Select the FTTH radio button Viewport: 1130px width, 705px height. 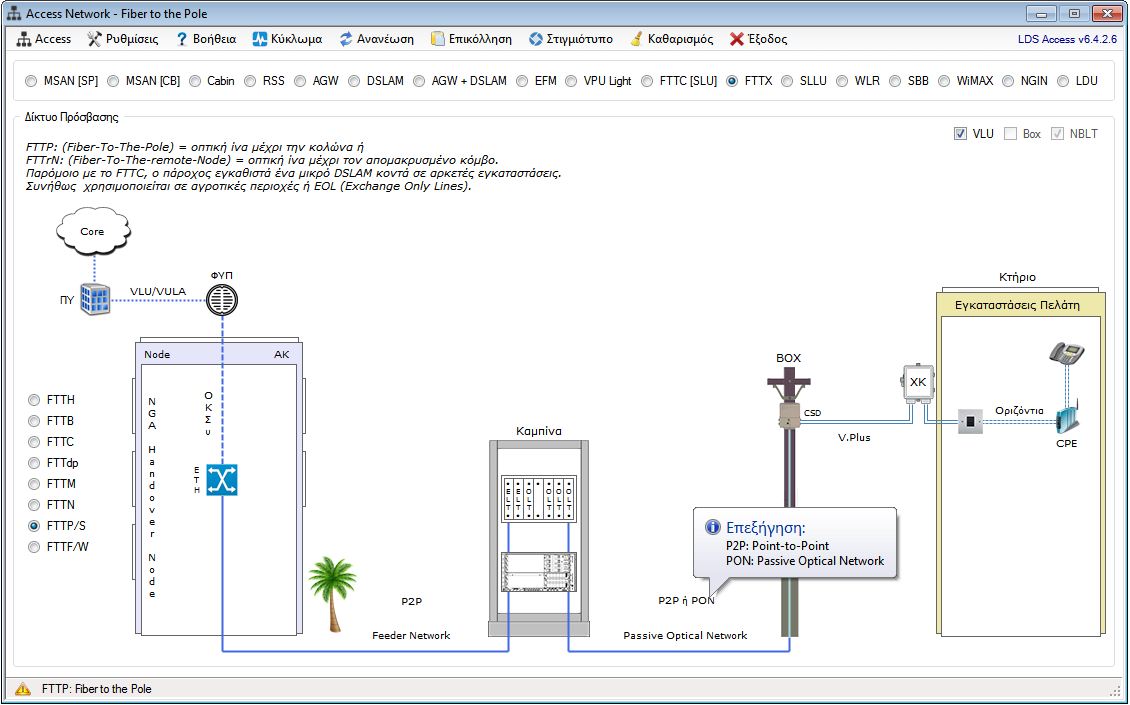35,398
